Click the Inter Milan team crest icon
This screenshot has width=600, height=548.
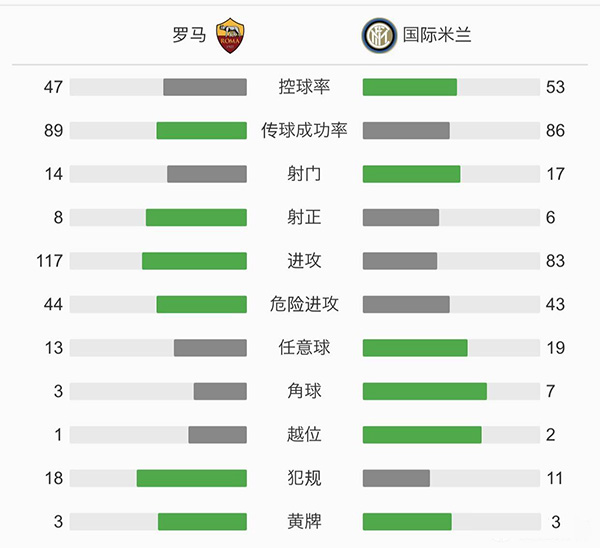(377, 35)
